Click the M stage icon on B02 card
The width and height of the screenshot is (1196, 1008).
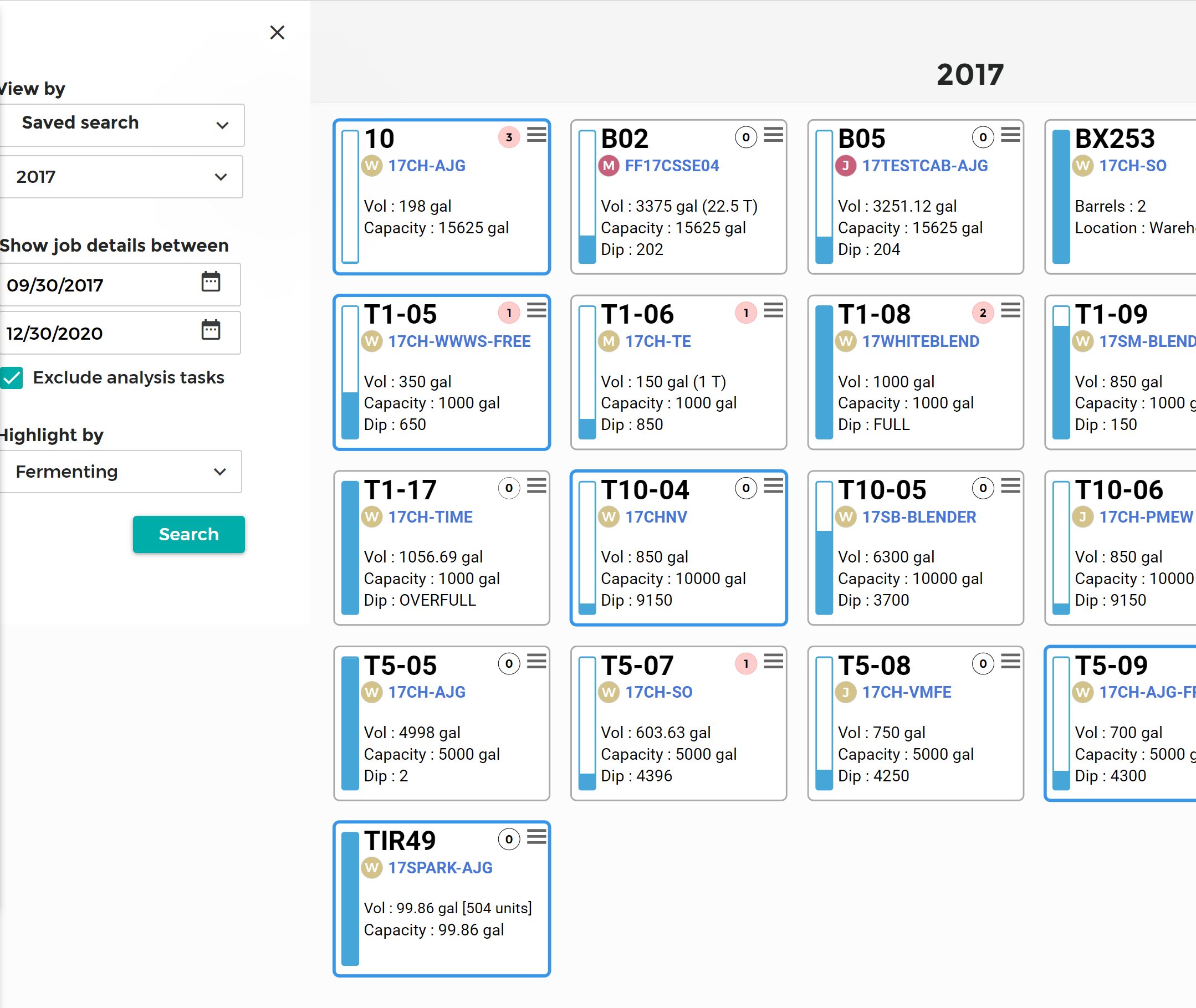point(609,166)
